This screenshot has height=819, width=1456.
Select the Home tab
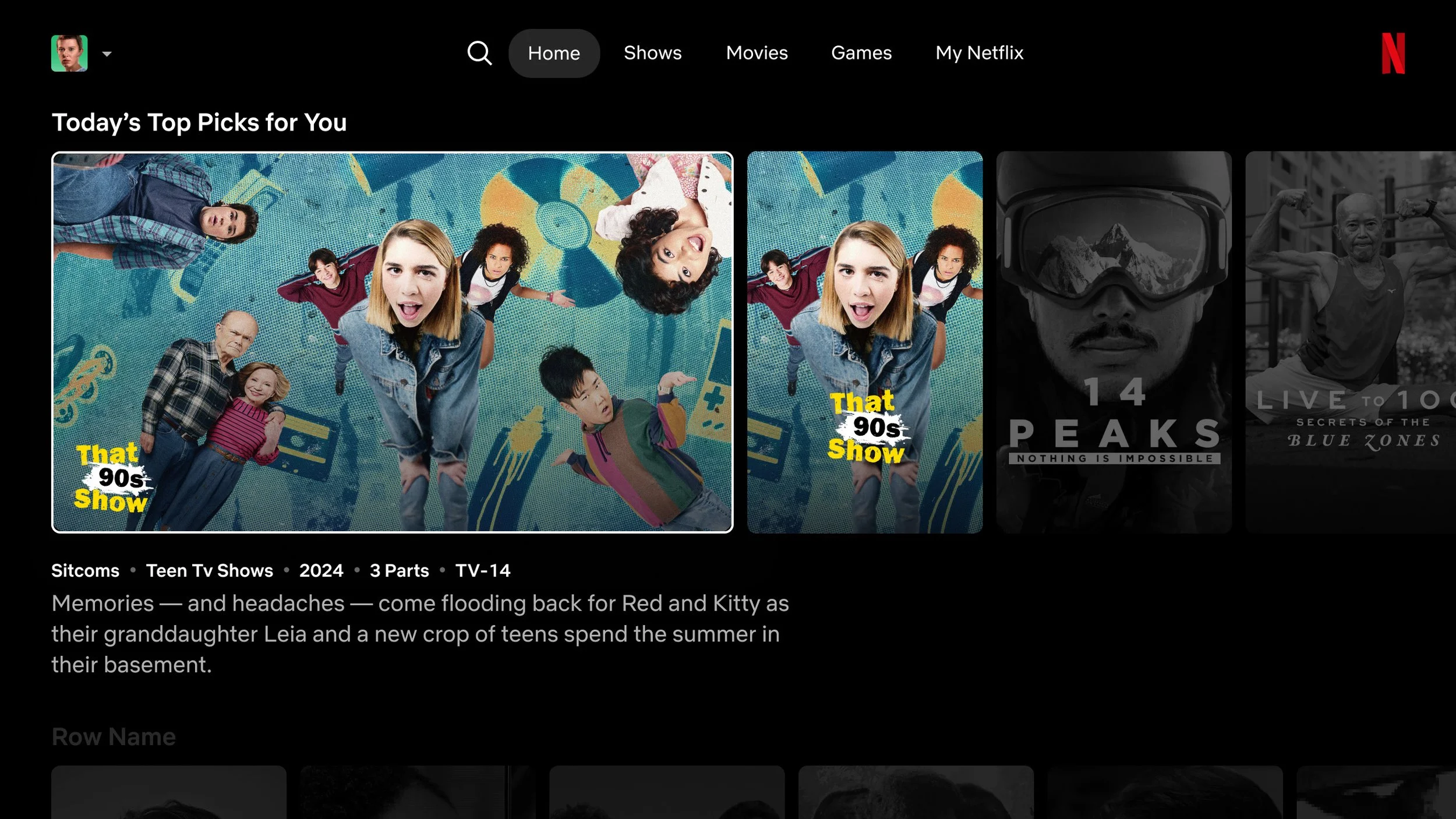click(x=554, y=53)
